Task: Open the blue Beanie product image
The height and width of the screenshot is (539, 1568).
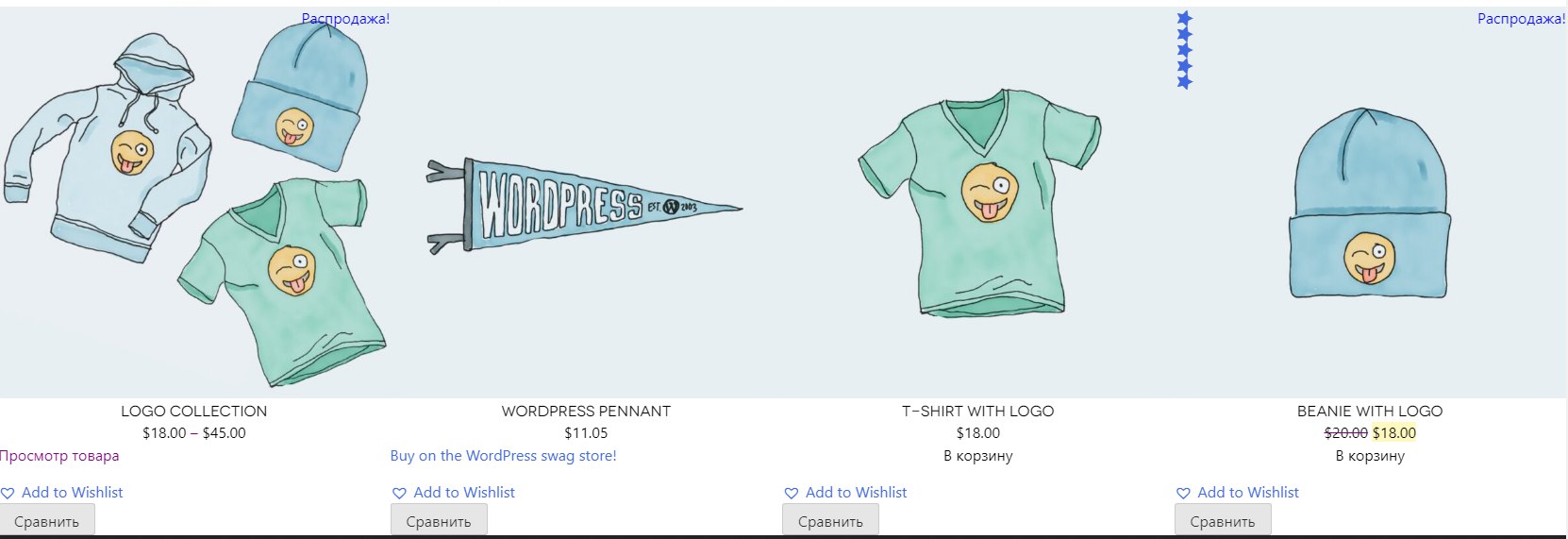Action: [x=1370, y=202]
